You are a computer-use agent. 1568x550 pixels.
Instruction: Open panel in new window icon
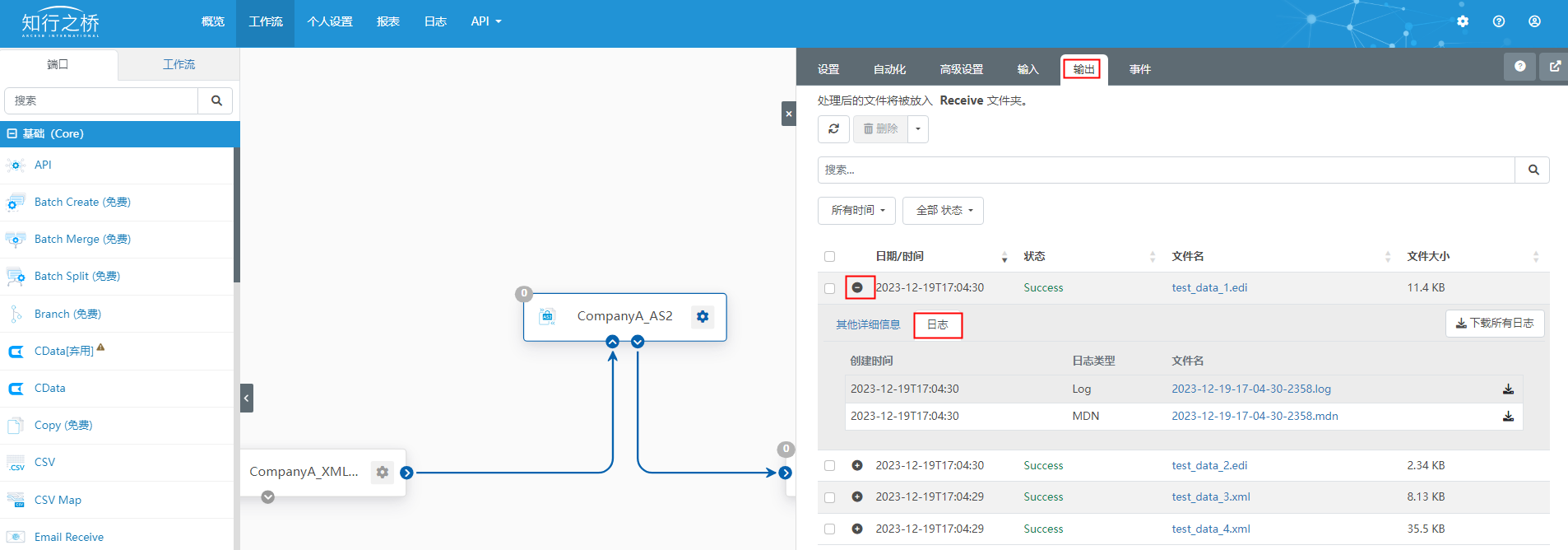(x=1554, y=67)
